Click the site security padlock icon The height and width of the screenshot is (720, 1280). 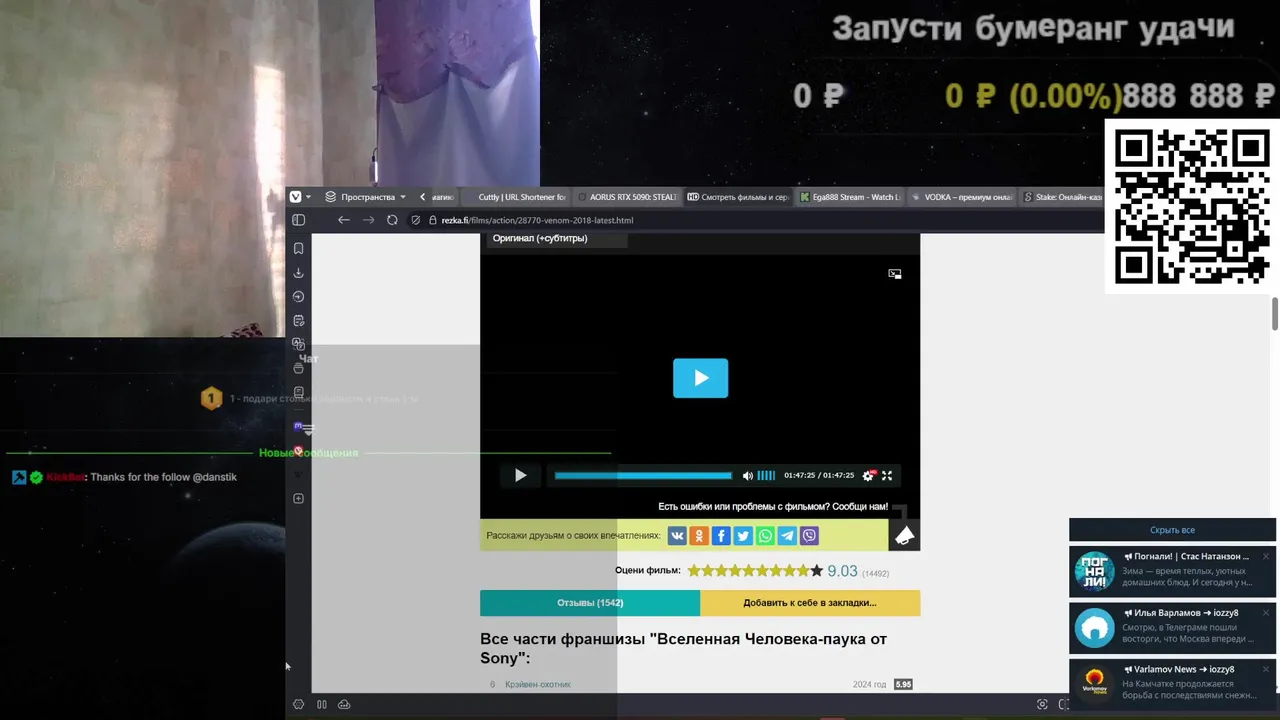[x=433, y=220]
